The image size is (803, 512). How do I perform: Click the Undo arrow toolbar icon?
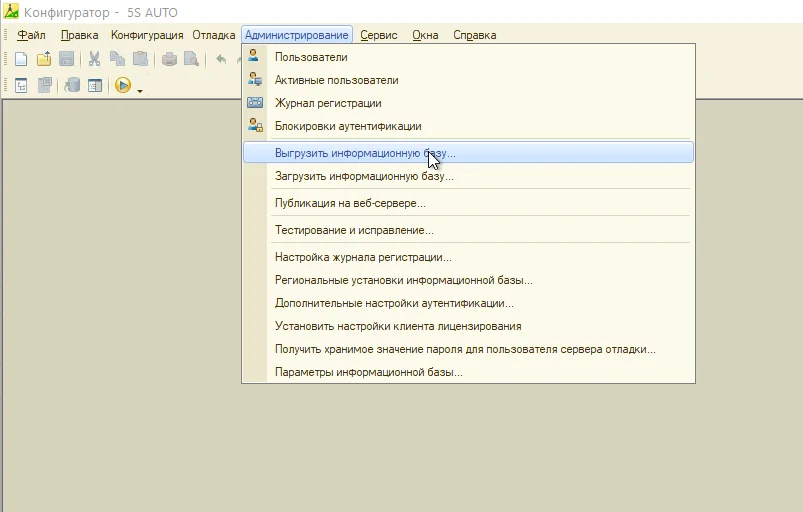click(221, 59)
